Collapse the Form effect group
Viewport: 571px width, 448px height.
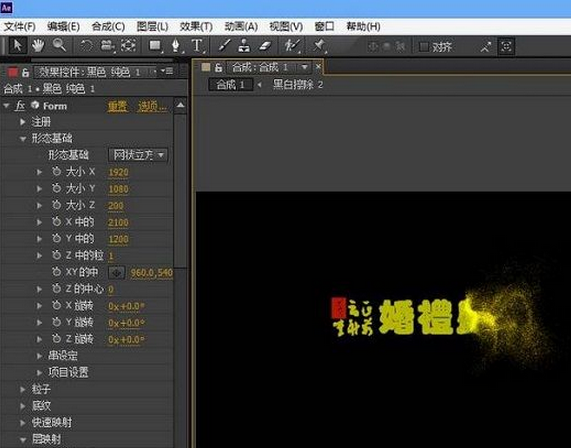[x=6, y=106]
